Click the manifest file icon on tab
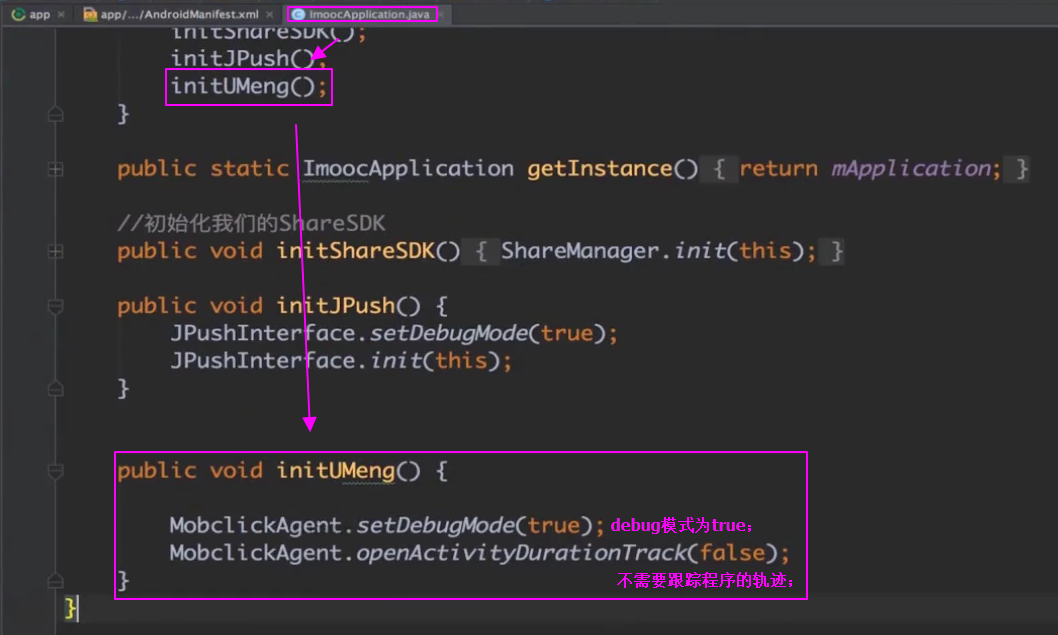This screenshot has height=635, width=1058. (x=90, y=14)
